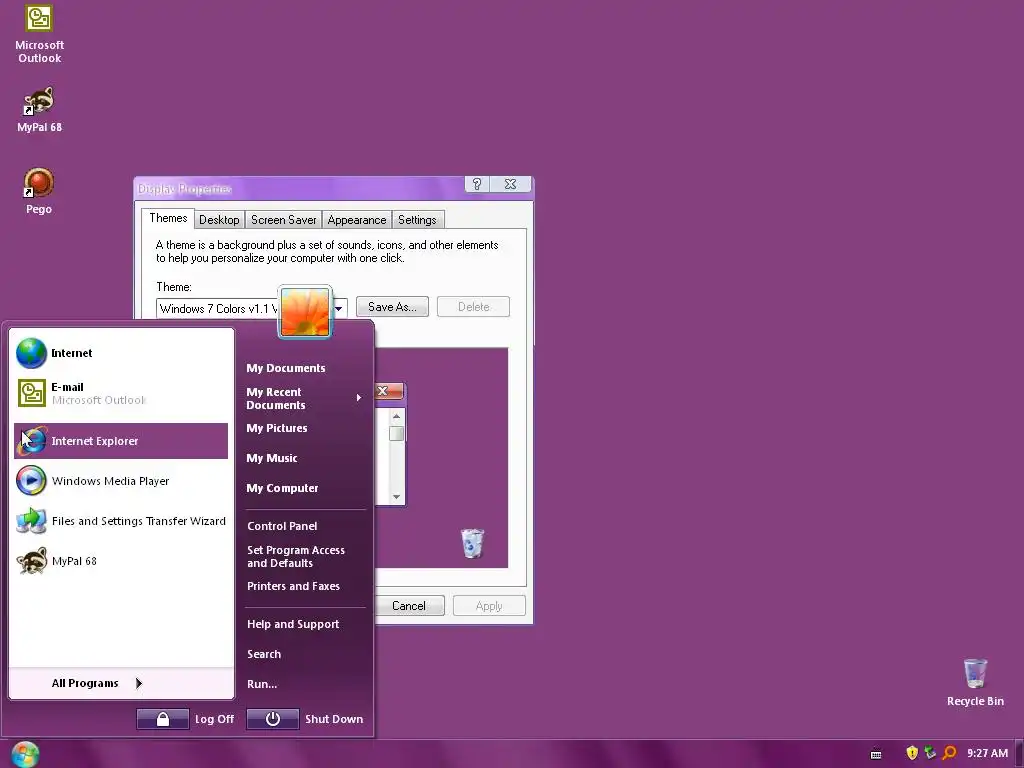This screenshot has height=768, width=1024.
Task: Click the Delete button in Display Properties
Action: coord(473,307)
